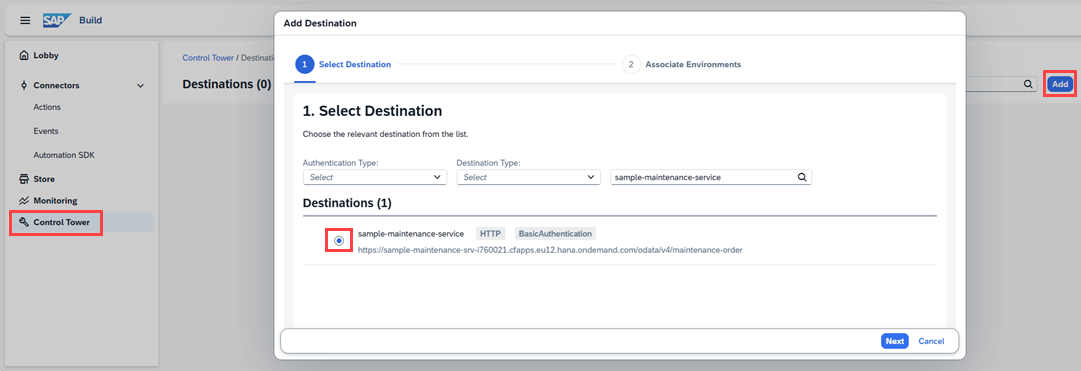Click the Monitoring chart icon
Viewport: 1081px width, 371px height.
point(24,201)
